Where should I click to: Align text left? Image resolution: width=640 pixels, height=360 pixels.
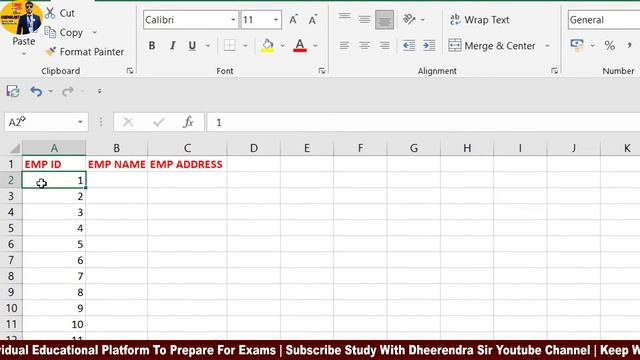click(x=344, y=45)
